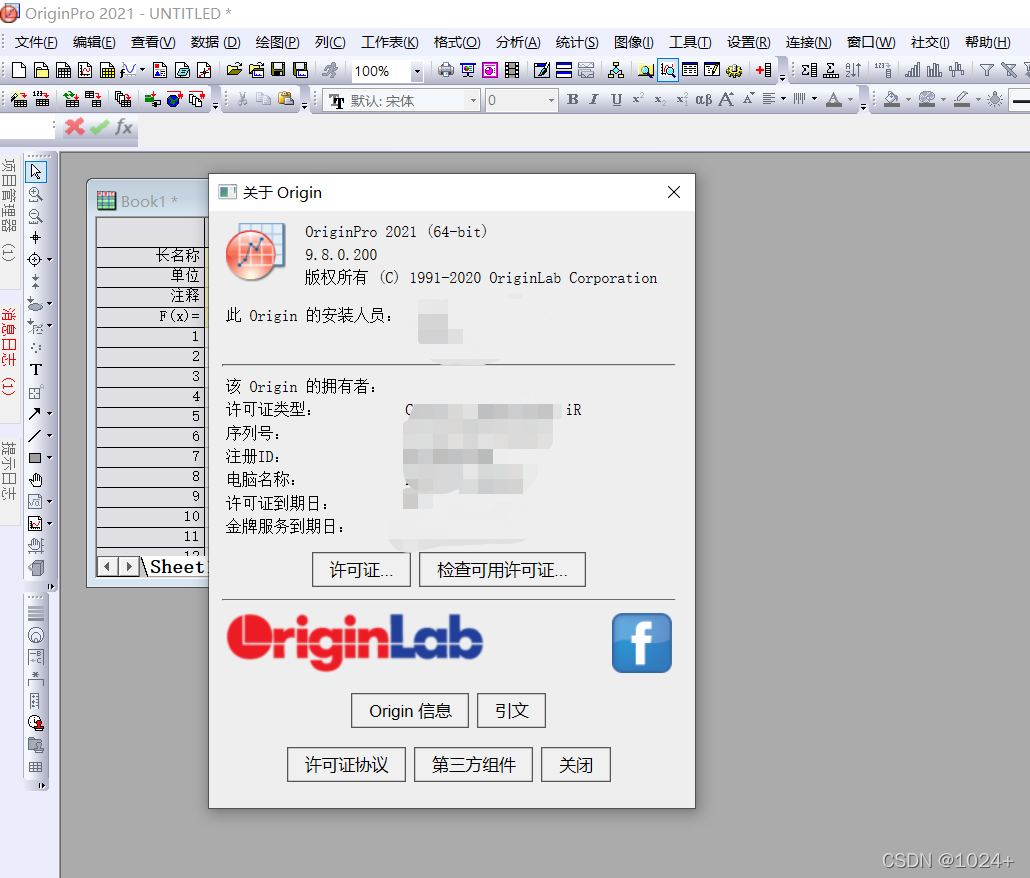Open the 100% zoom level dropdown
This screenshot has width=1030, height=878.
(x=416, y=71)
